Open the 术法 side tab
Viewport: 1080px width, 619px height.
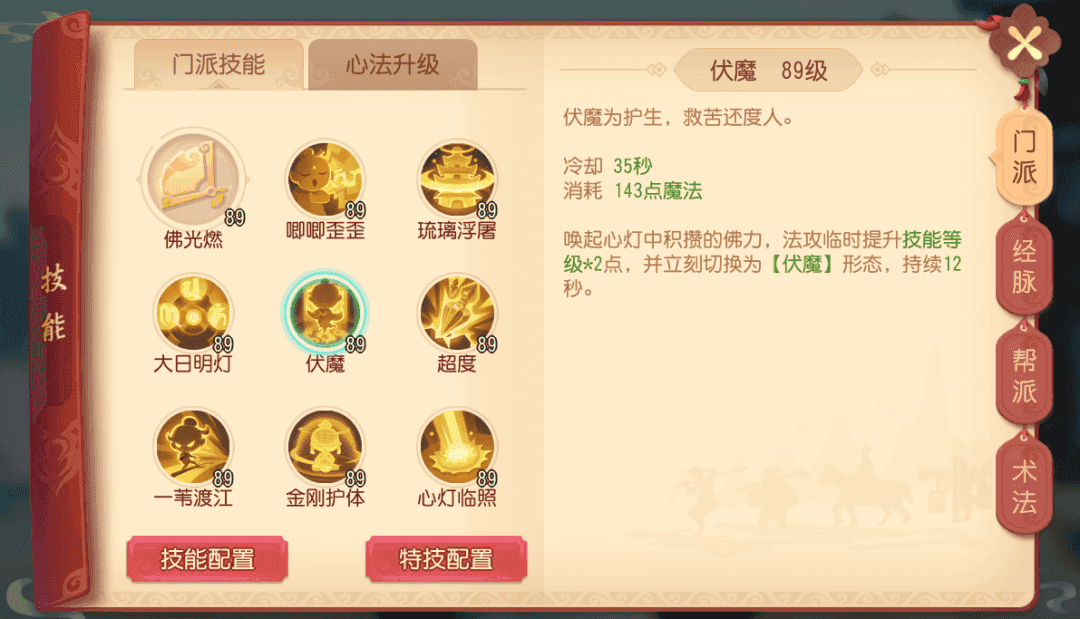click(1024, 486)
